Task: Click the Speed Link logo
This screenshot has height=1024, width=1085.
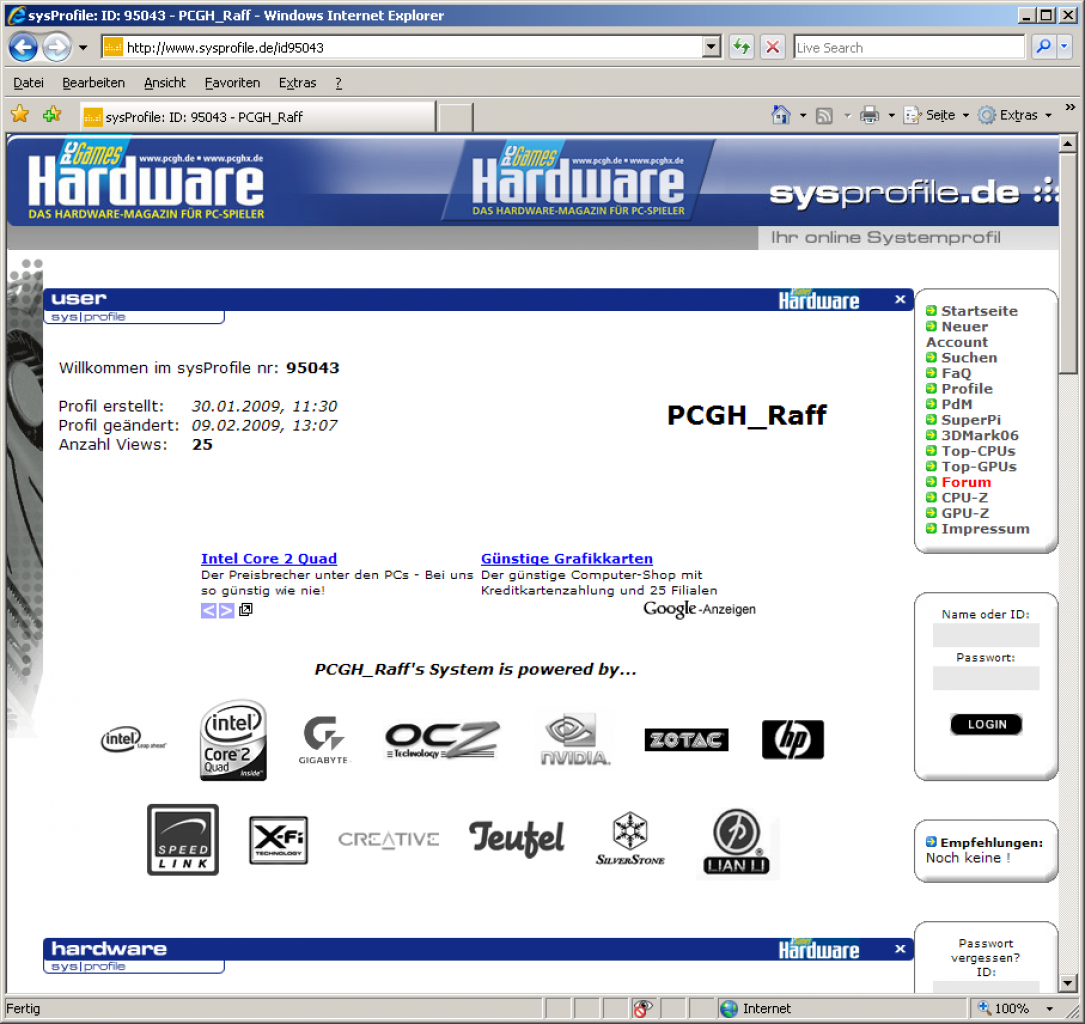Action: pos(183,839)
